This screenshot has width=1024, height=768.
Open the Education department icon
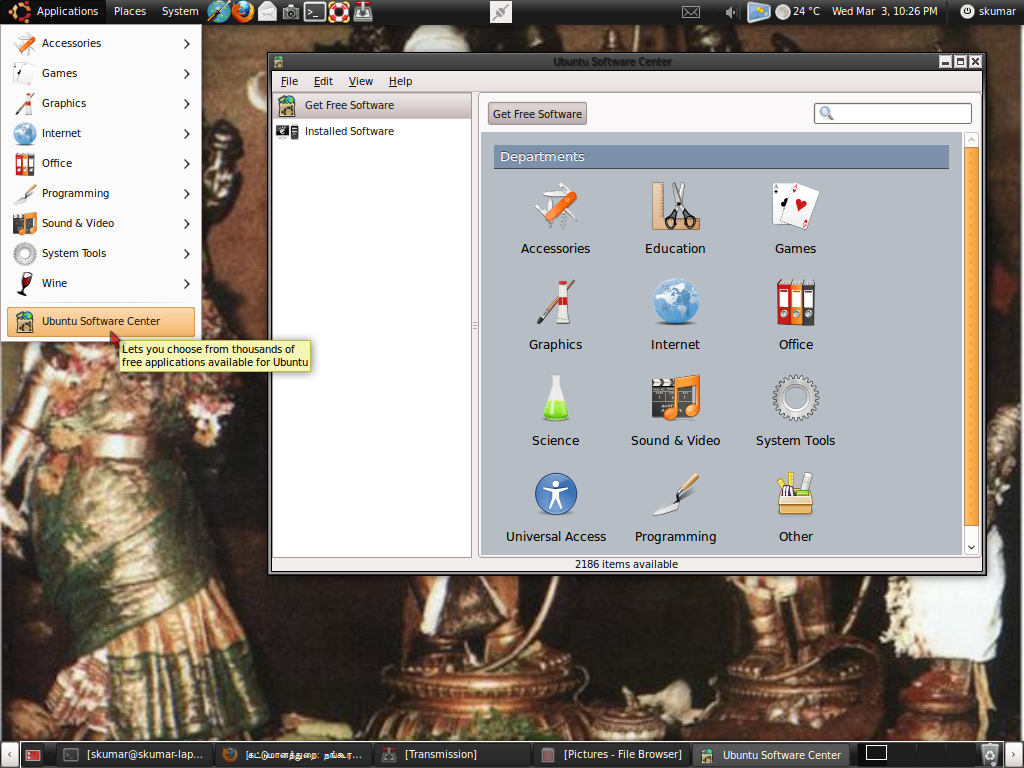coord(675,206)
